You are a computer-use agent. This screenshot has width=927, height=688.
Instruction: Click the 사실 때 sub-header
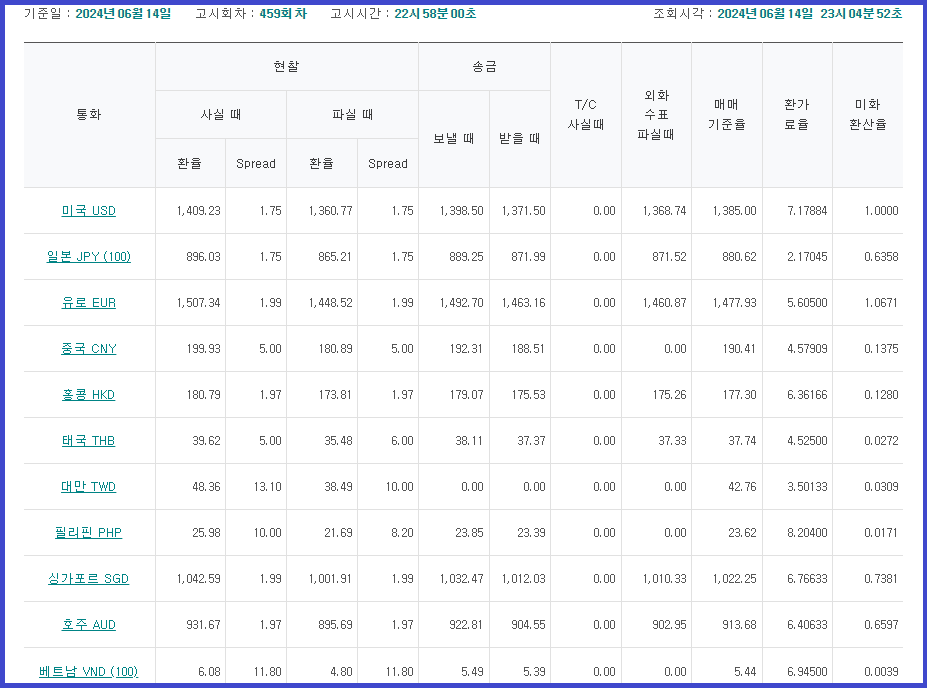[221, 115]
